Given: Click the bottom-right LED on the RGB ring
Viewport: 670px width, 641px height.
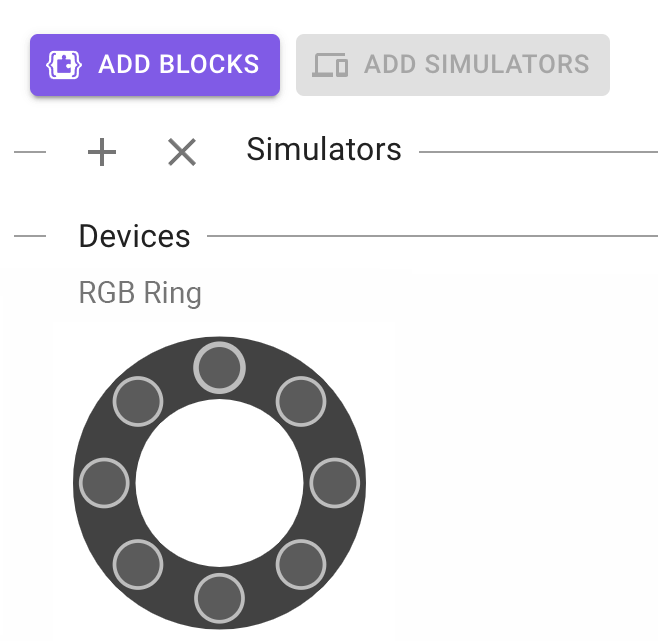Looking at the screenshot, I should [301, 565].
